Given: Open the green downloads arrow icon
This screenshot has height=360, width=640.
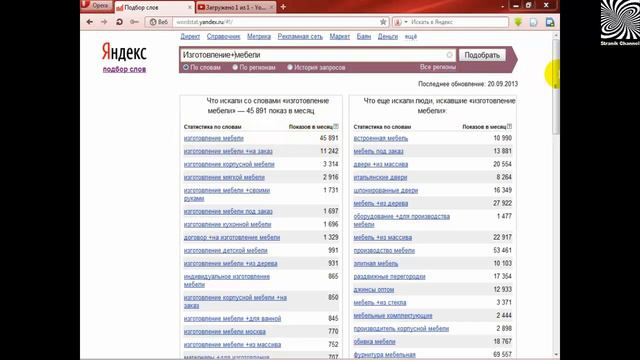Looking at the screenshot, I should 518,22.
